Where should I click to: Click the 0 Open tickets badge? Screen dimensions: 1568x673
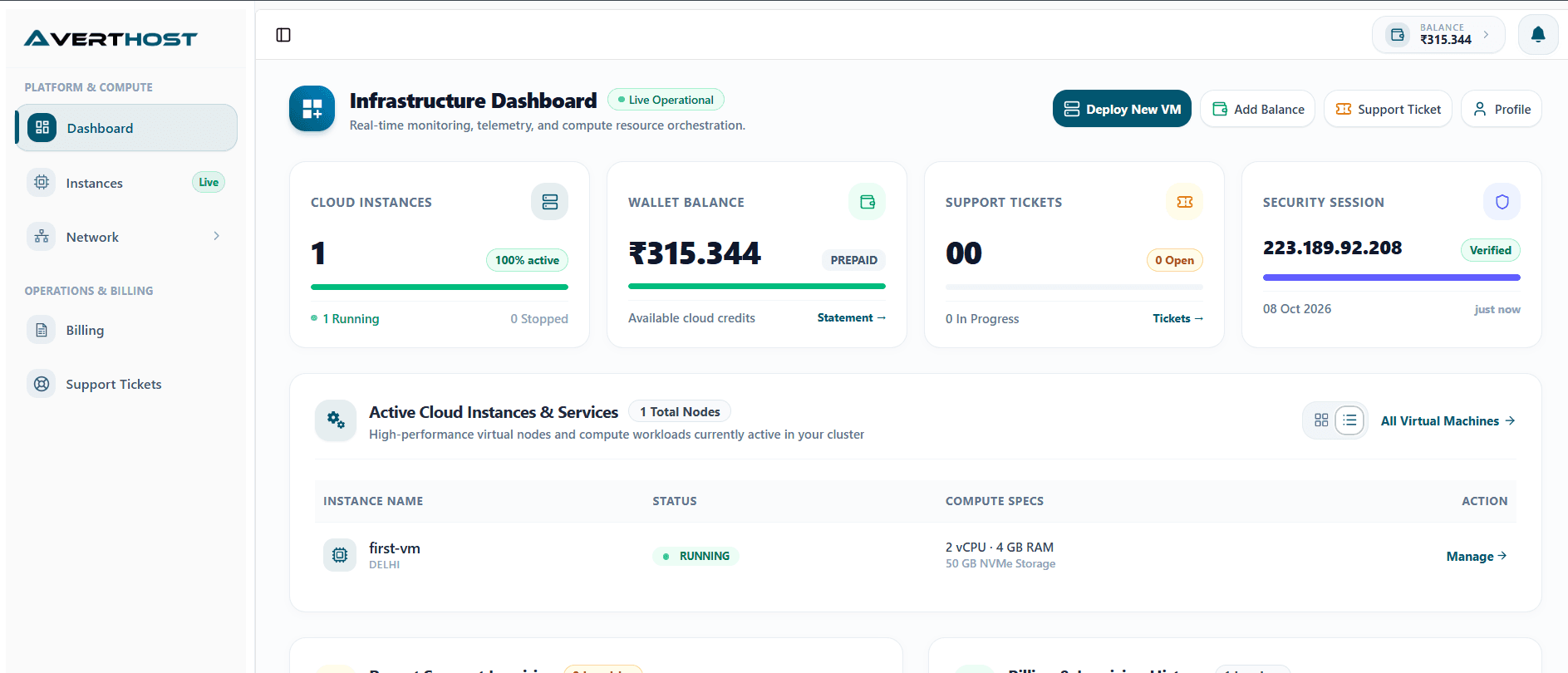1174,260
